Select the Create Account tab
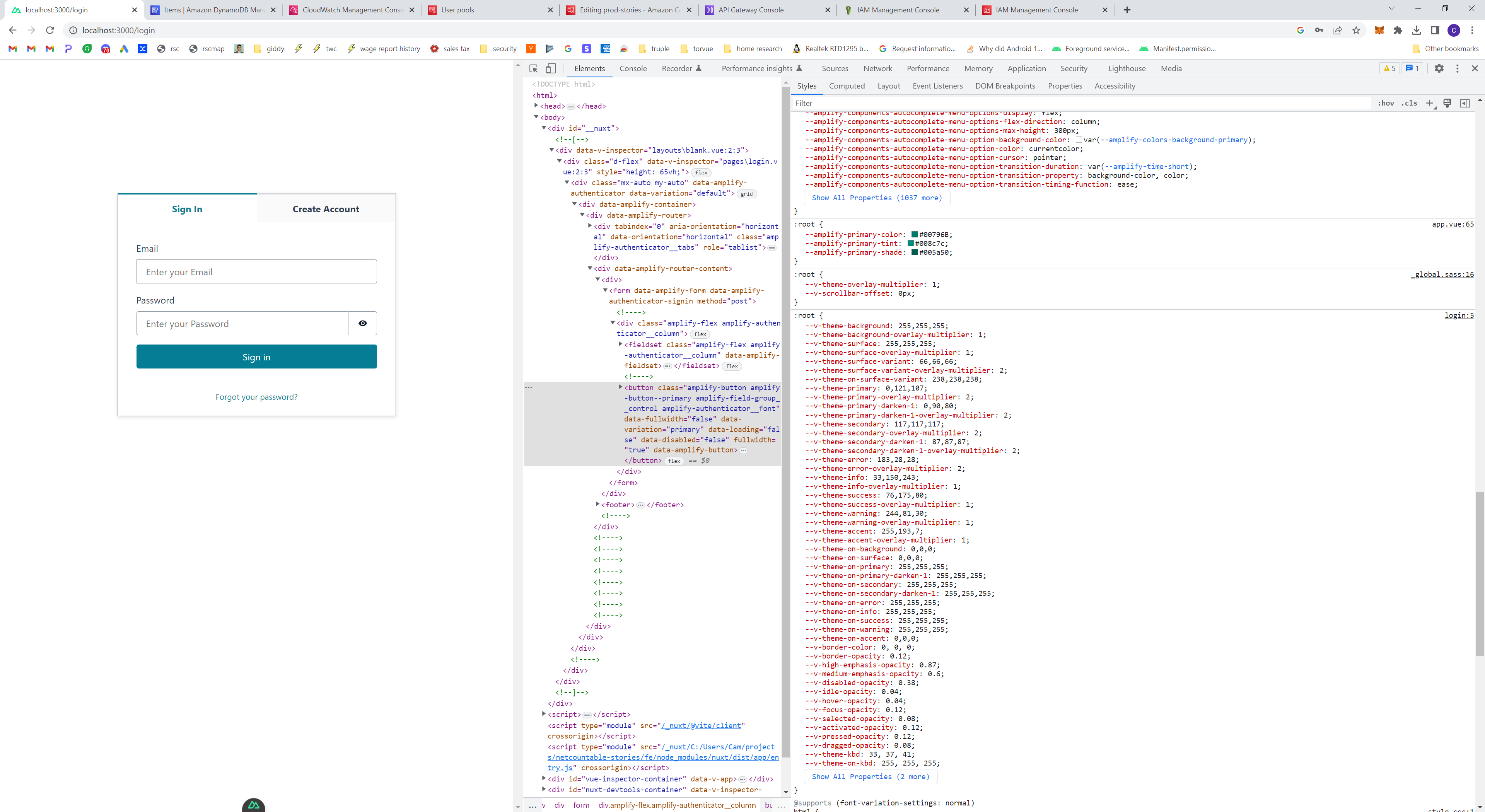 tap(326, 209)
